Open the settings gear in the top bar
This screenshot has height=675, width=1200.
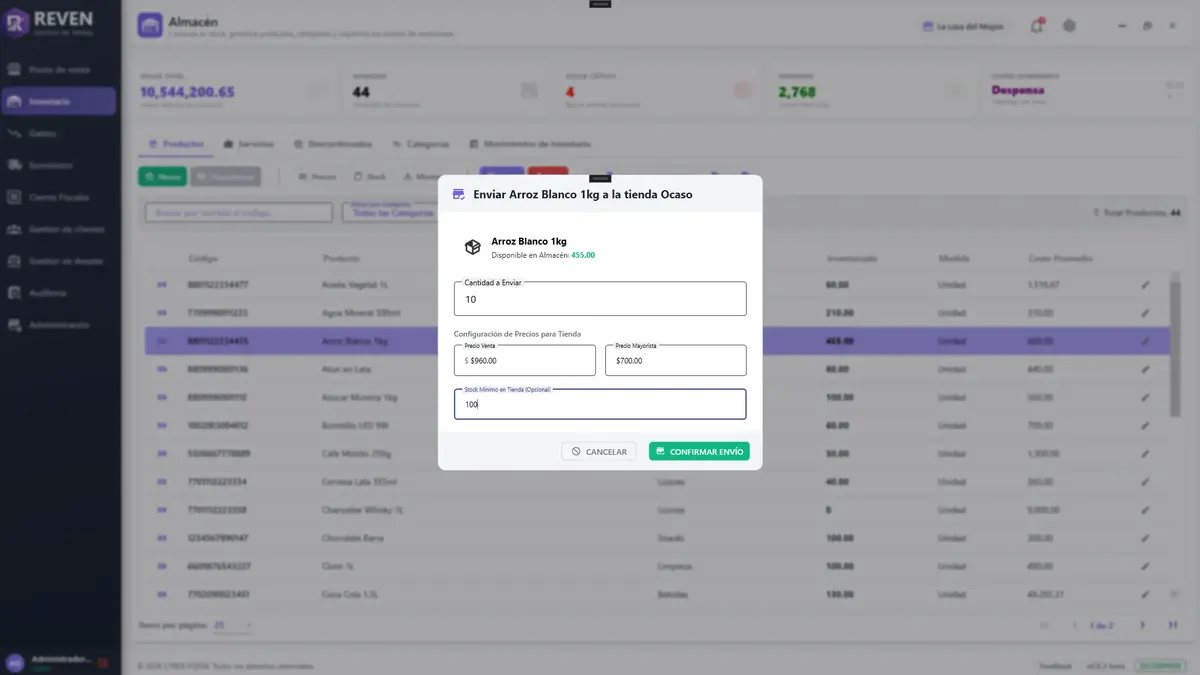(1069, 26)
